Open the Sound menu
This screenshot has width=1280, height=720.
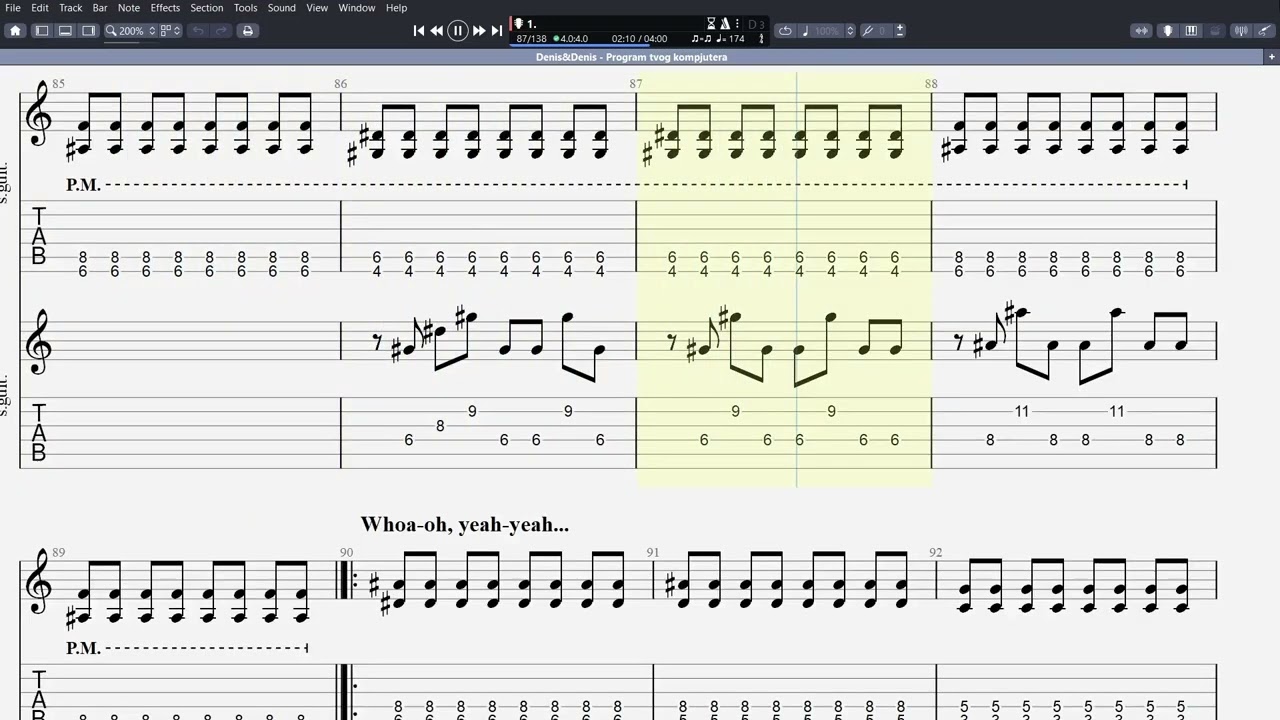tap(282, 8)
